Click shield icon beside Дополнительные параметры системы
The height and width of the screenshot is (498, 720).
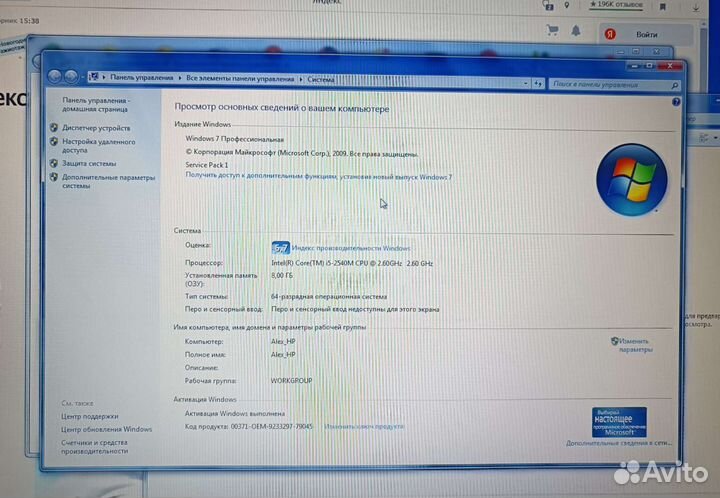[54, 177]
